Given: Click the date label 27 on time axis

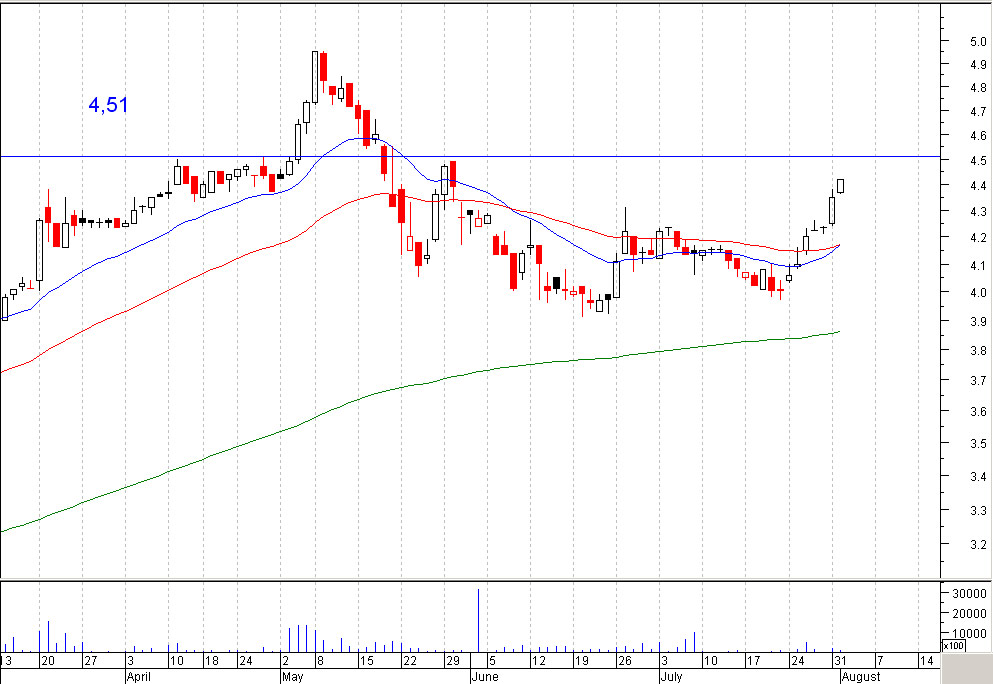Looking at the screenshot, I should pyautogui.click(x=91, y=661).
